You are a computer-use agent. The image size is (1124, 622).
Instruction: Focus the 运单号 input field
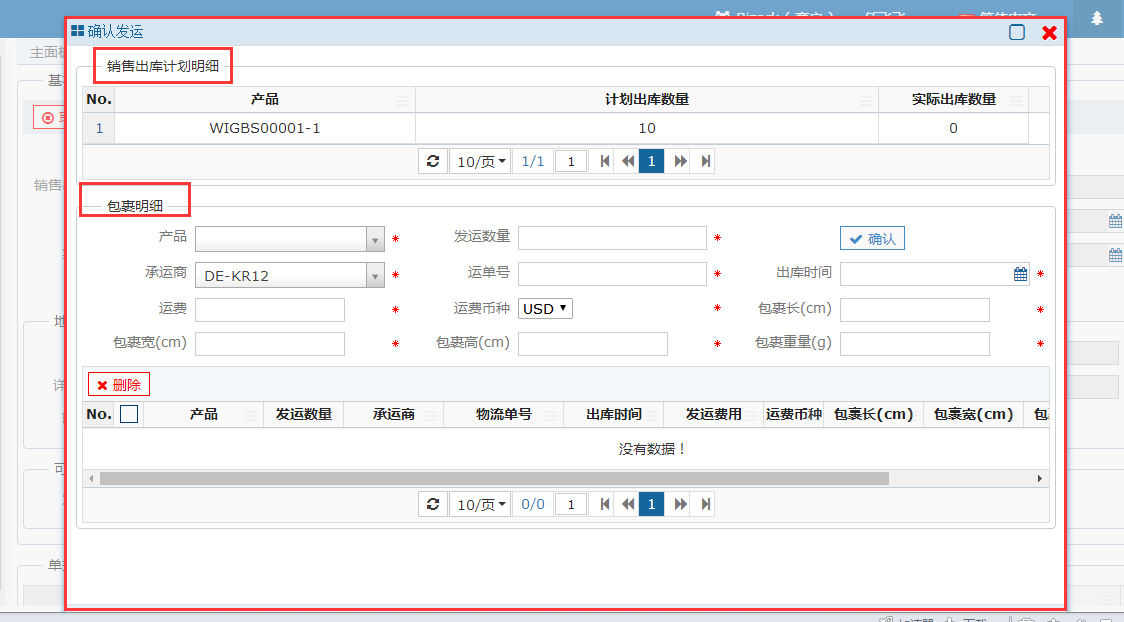[x=612, y=274]
